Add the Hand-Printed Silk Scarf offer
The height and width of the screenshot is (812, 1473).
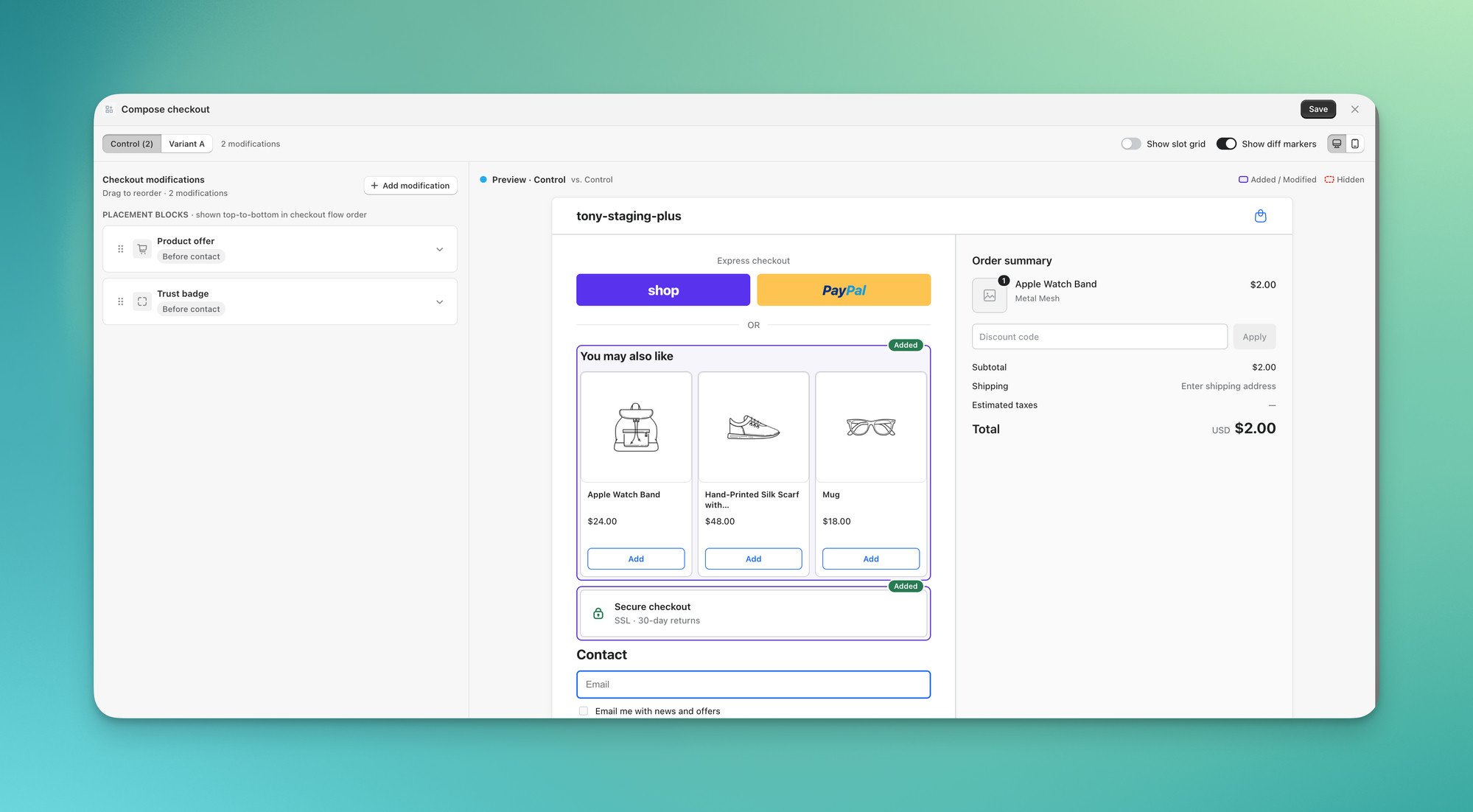pyautogui.click(x=753, y=559)
